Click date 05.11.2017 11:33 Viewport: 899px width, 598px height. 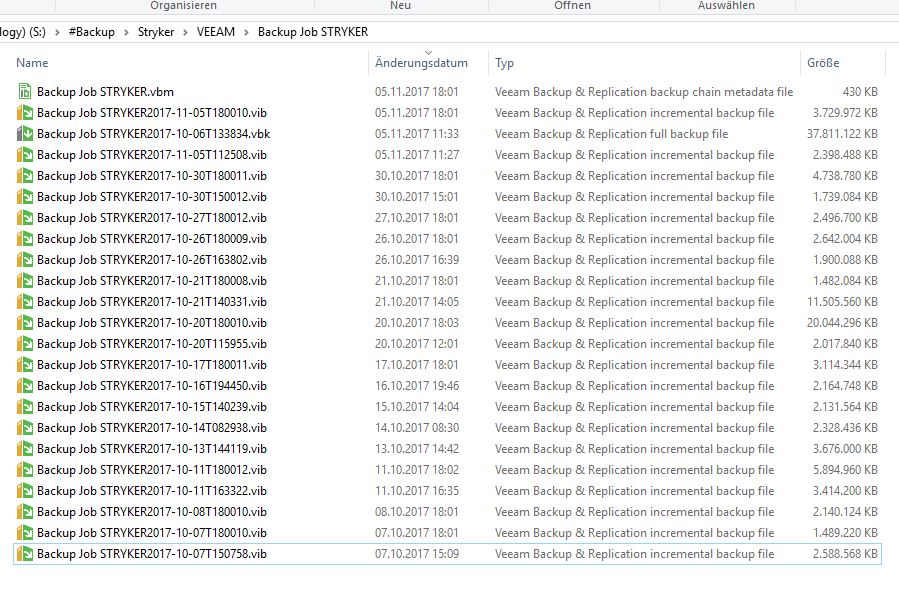point(417,134)
